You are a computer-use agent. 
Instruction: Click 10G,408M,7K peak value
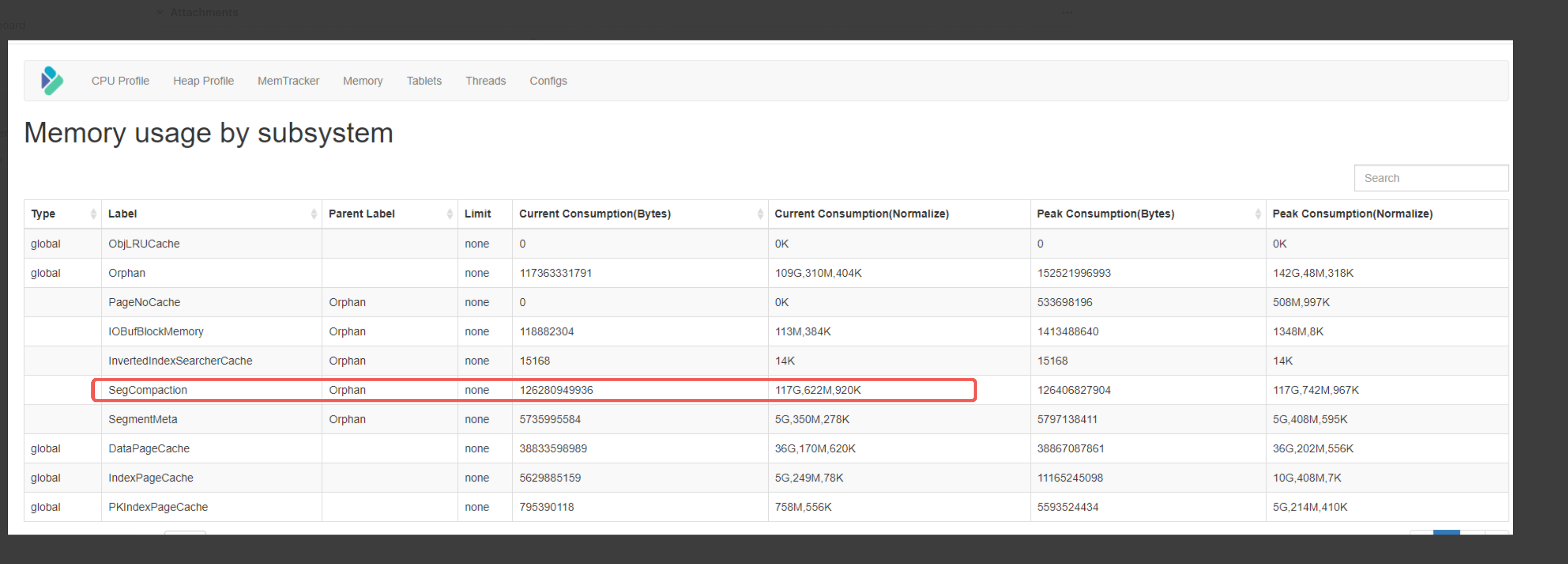pos(1307,477)
